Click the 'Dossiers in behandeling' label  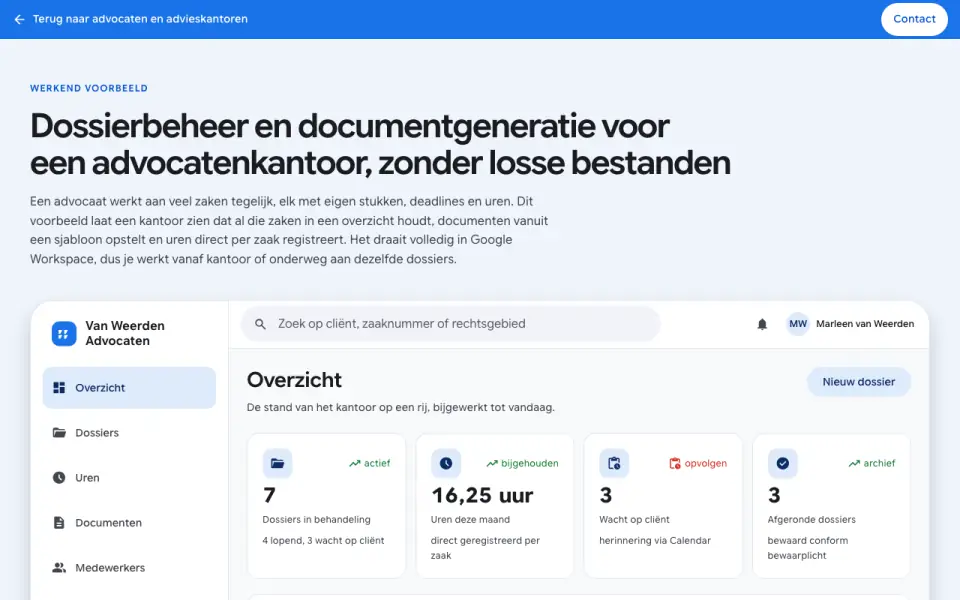(x=317, y=520)
